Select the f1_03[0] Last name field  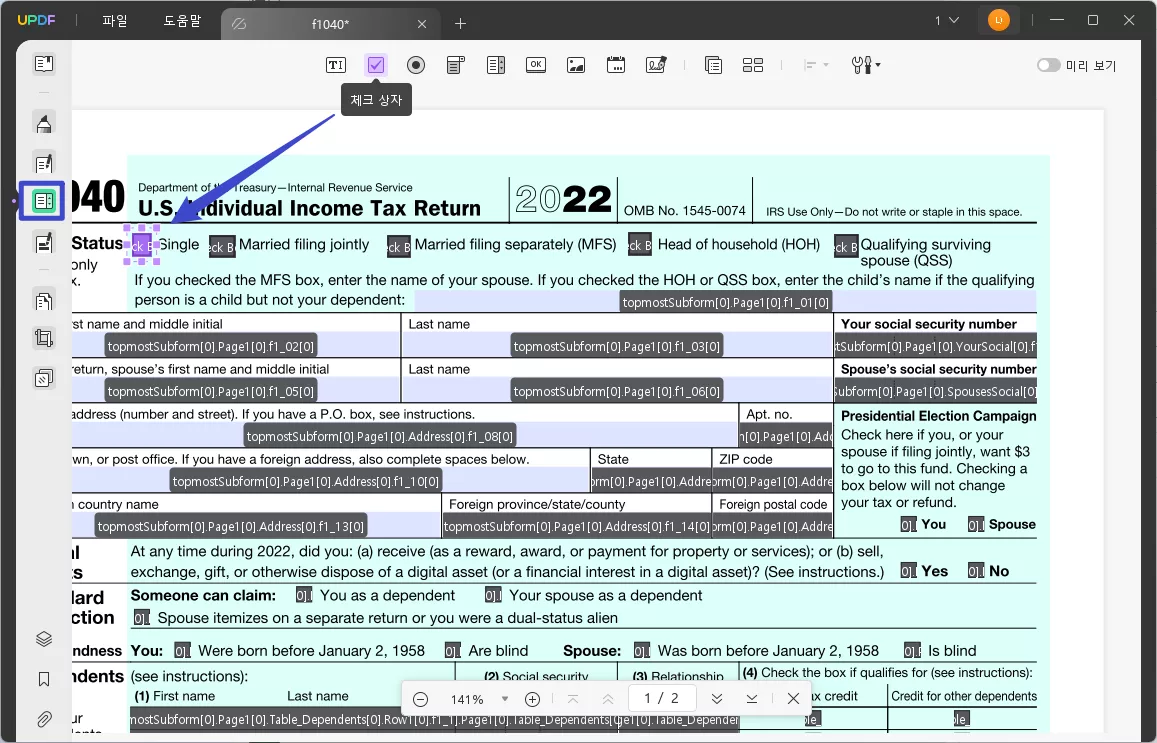coord(617,345)
